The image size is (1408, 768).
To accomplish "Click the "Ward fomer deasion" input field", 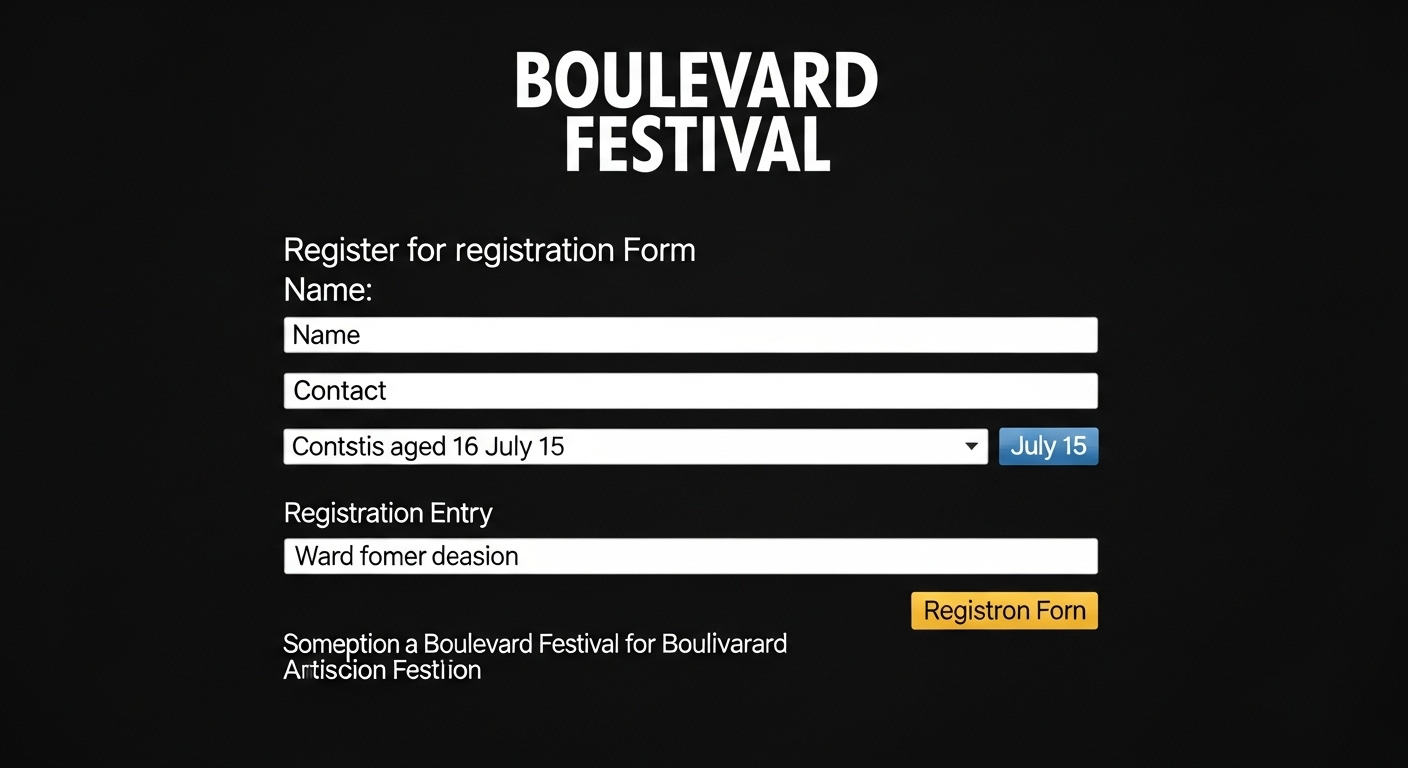I will coord(690,556).
